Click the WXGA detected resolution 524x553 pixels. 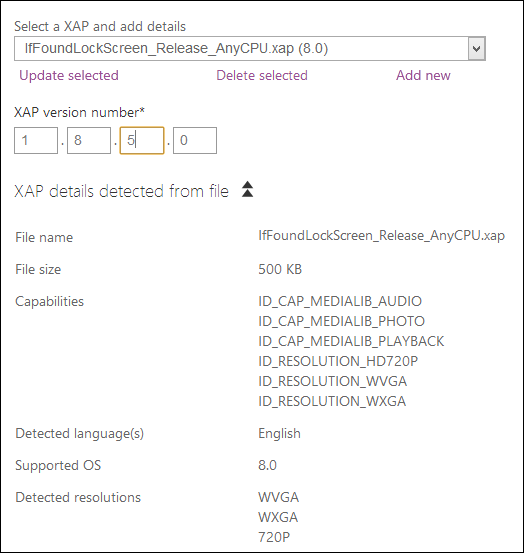(278, 517)
